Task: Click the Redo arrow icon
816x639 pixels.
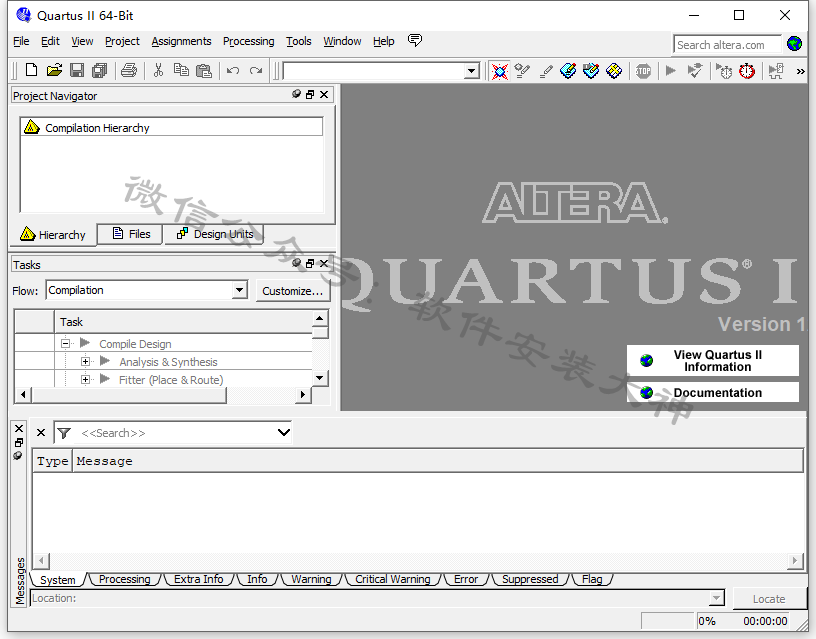Action: [256, 70]
